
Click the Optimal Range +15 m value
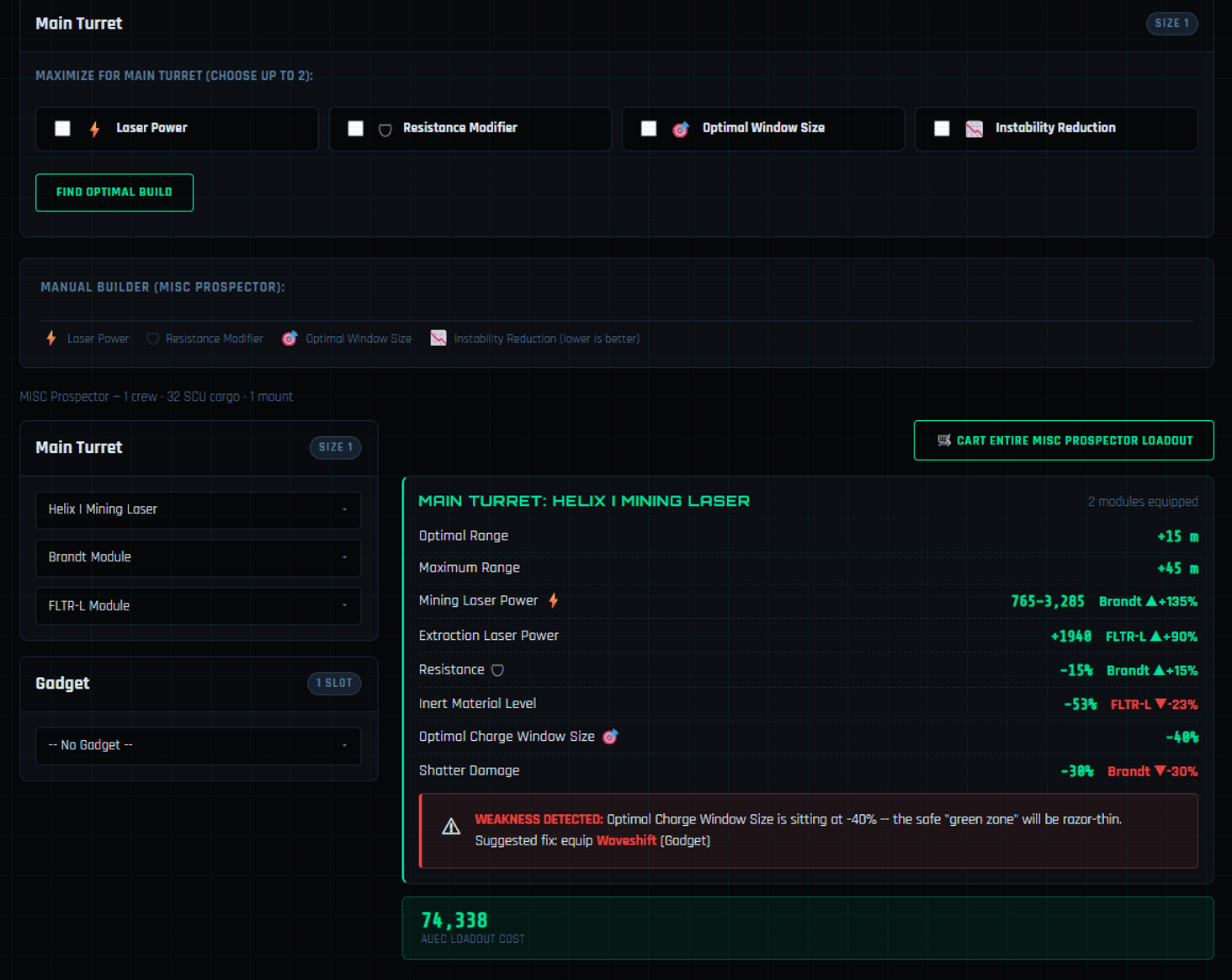click(x=1177, y=537)
